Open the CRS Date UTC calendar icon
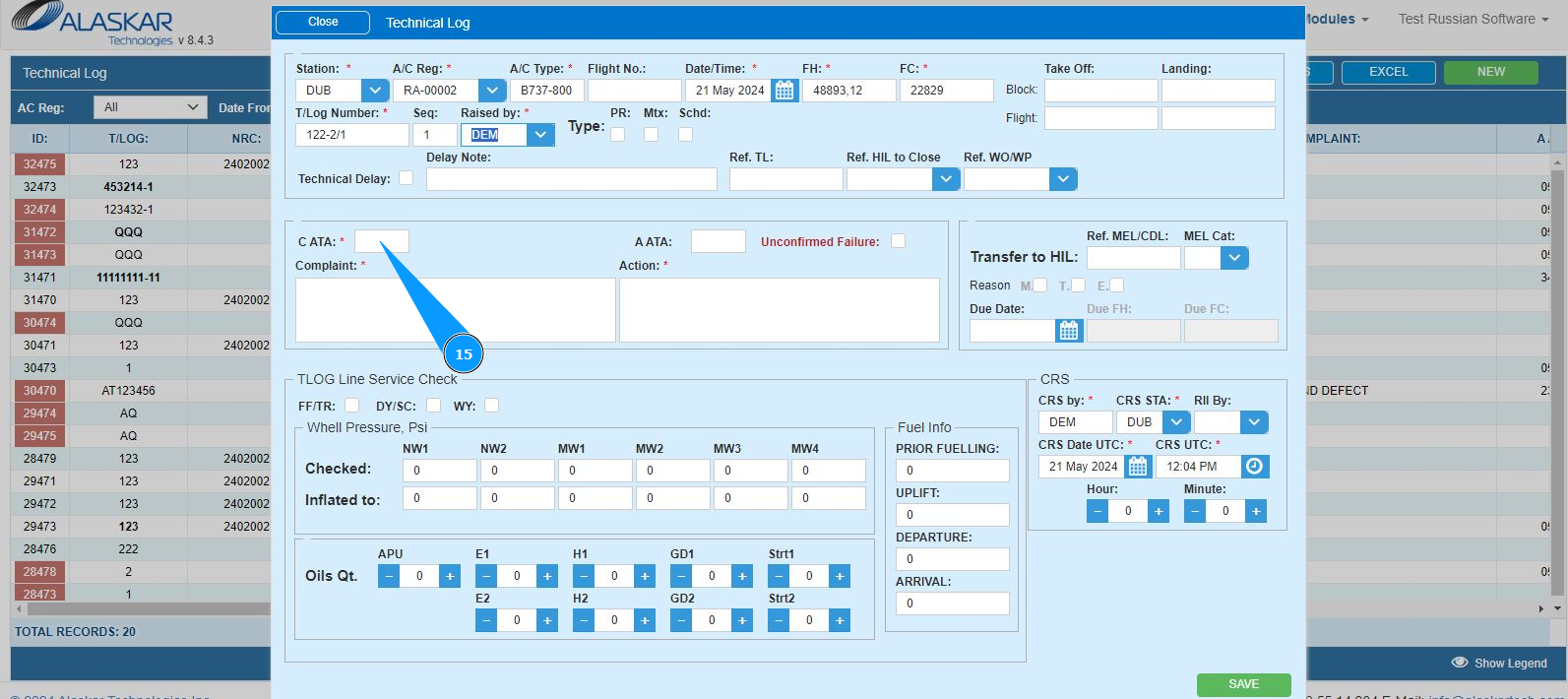1568x699 pixels. coord(1138,467)
